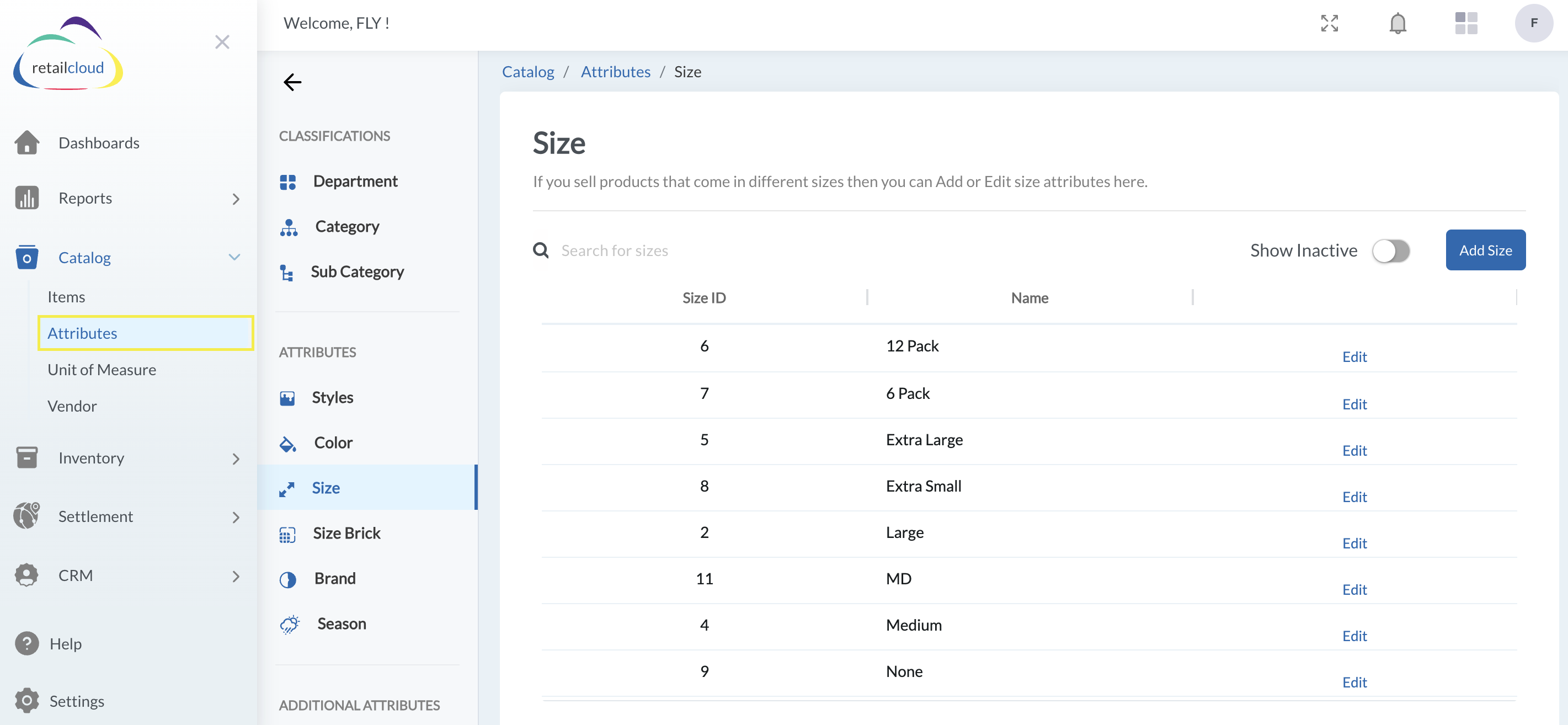The image size is (1568, 725).
Task: Expand the Inventory menu chevron
Action: point(236,459)
